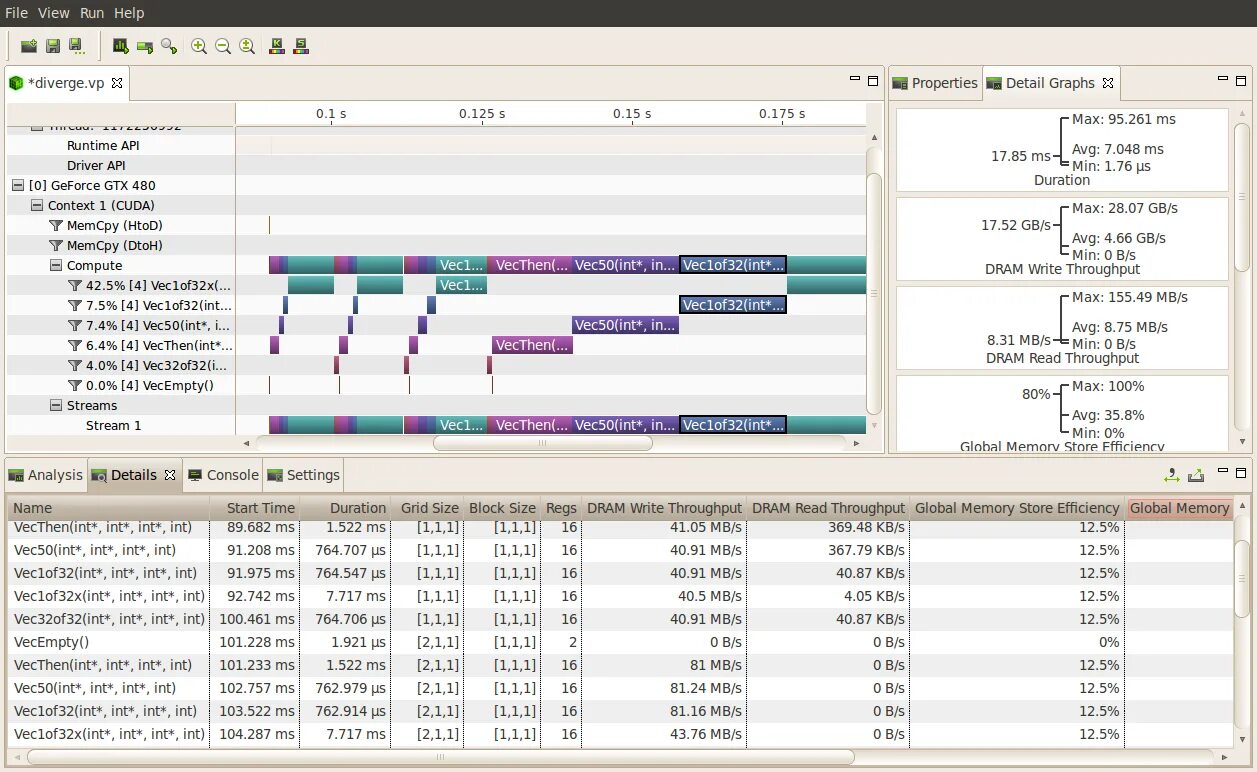Open the View menu

click(x=54, y=13)
